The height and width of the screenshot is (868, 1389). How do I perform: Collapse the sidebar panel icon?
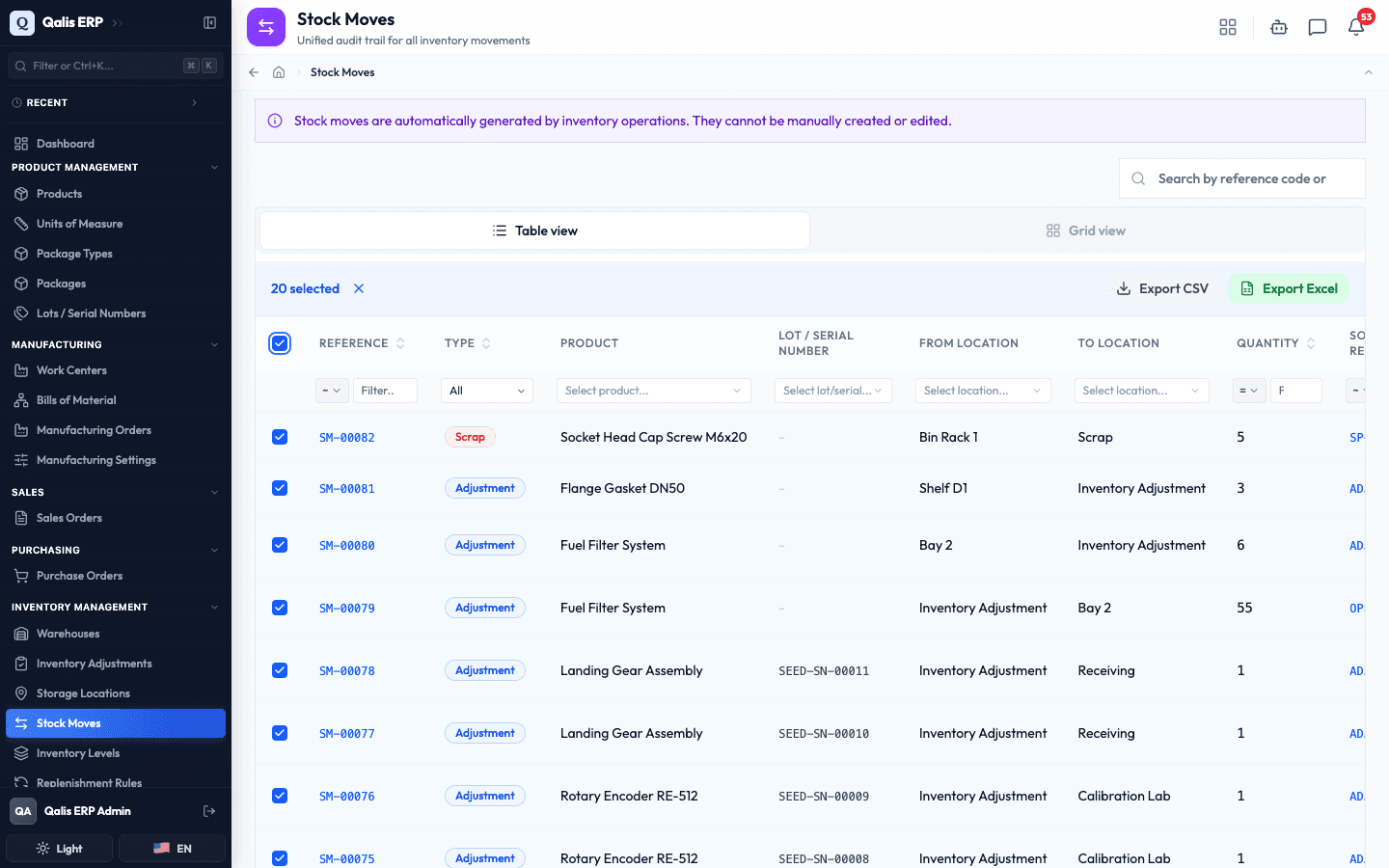209,22
